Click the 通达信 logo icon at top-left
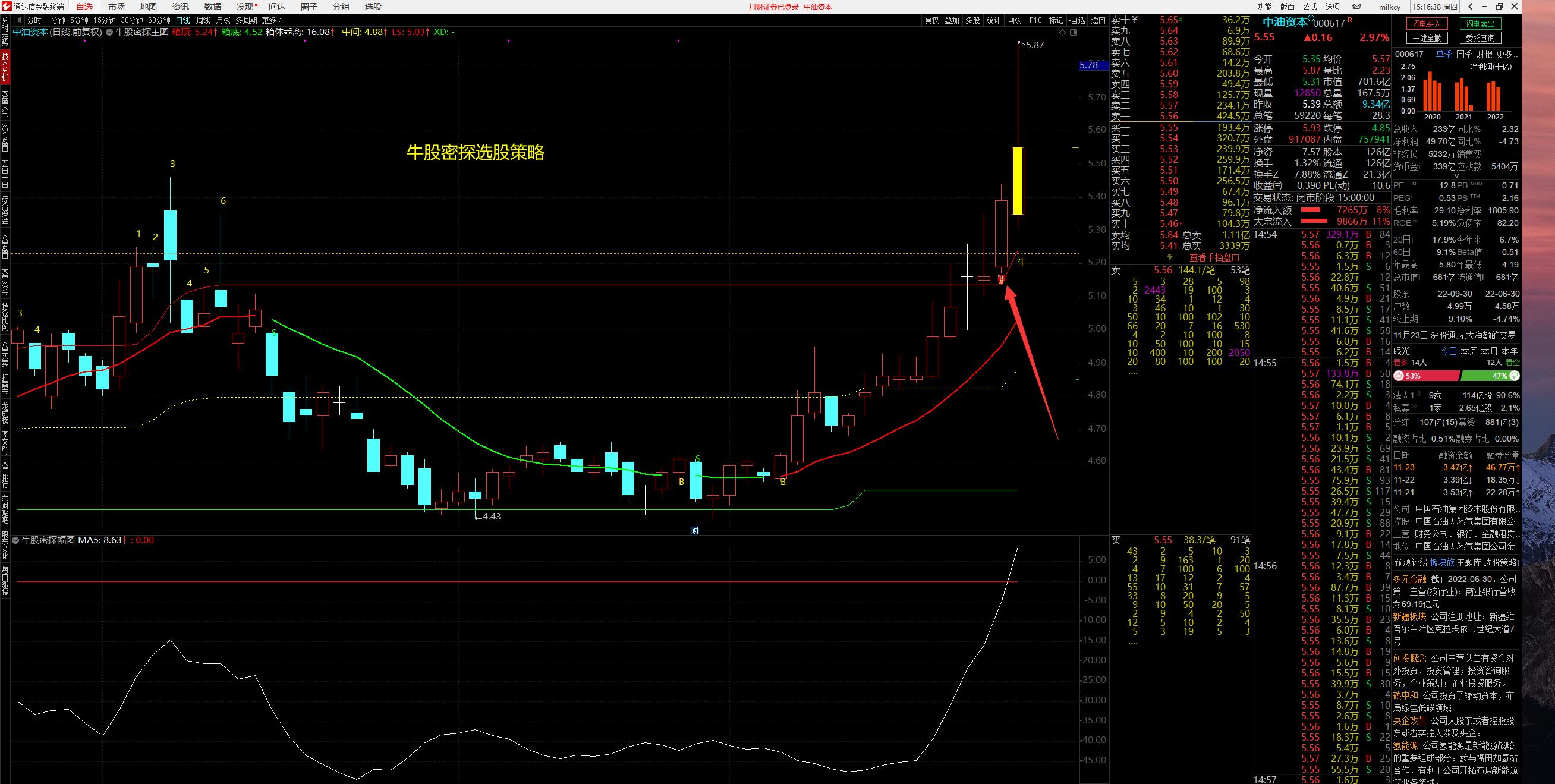The width and height of the screenshot is (1555, 784). coord(7,7)
